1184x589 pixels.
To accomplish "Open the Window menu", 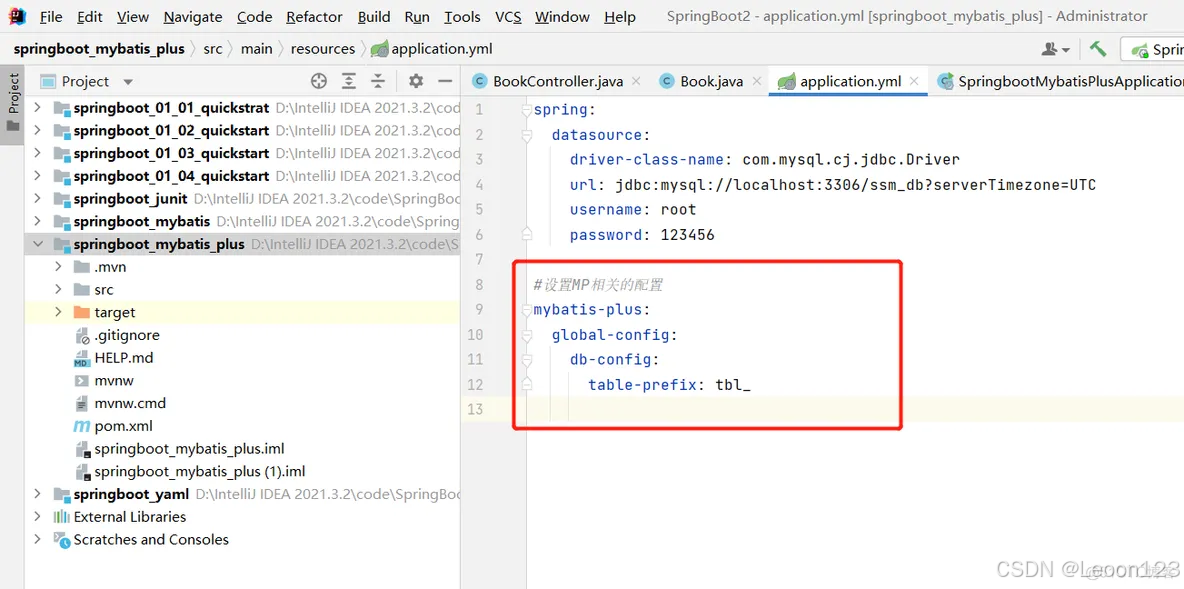I will pos(562,17).
